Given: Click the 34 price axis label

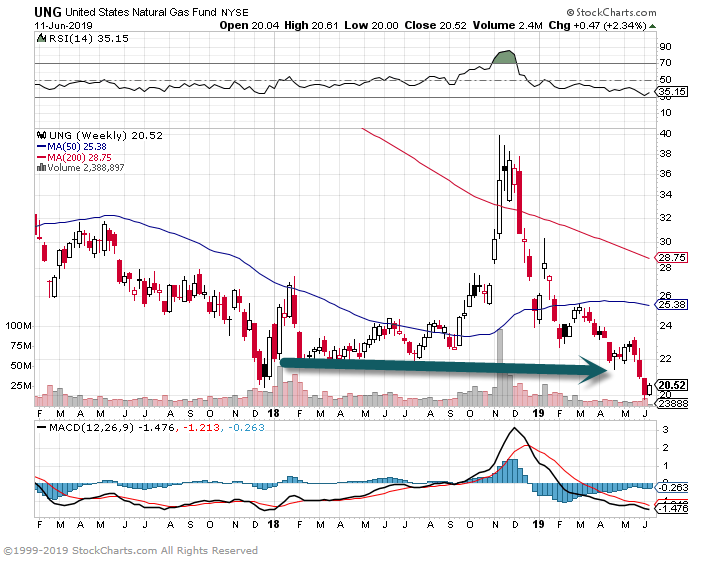Looking at the screenshot, I should (665, 195).
